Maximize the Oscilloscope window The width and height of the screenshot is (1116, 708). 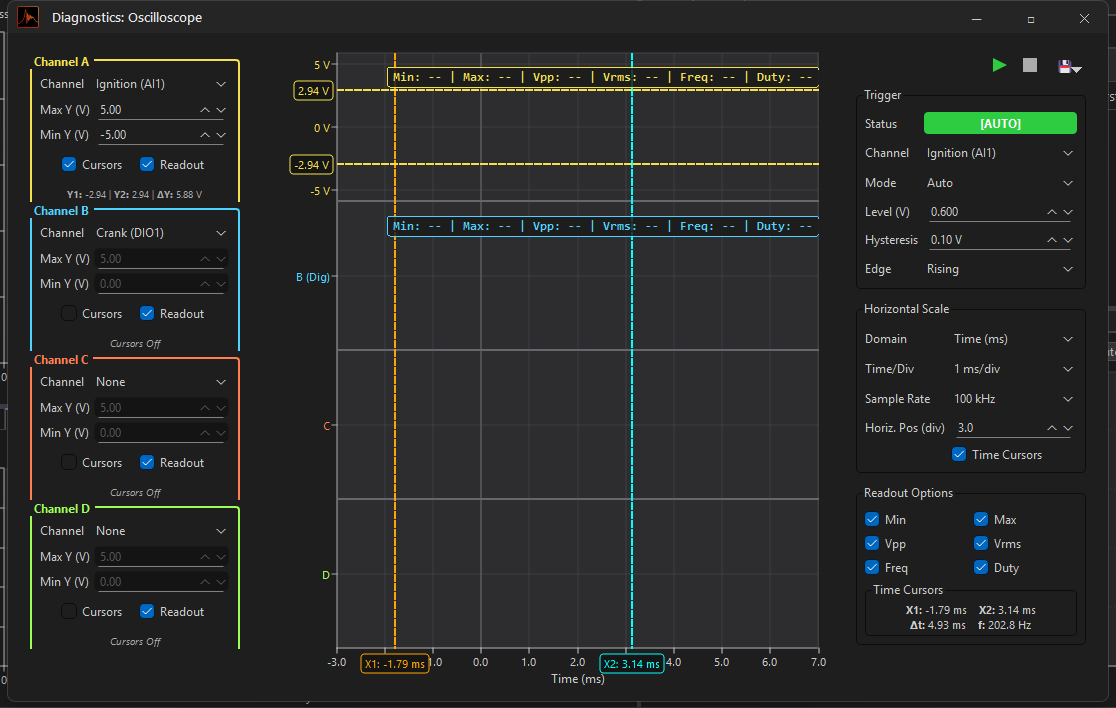1031,19
